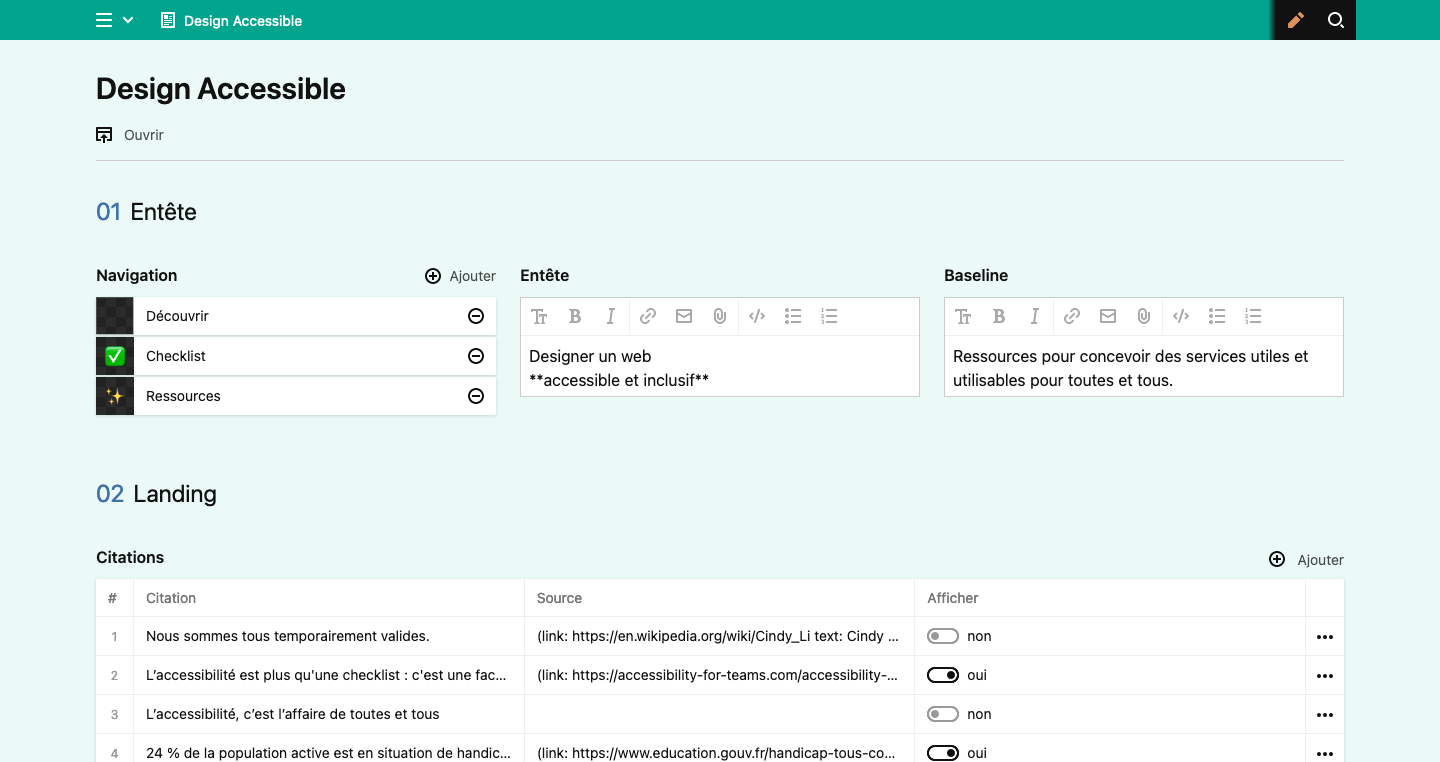1440x762 pixels.
Task: Open the text format dropdown in the Entête toolbar
Action: point(539,316)
